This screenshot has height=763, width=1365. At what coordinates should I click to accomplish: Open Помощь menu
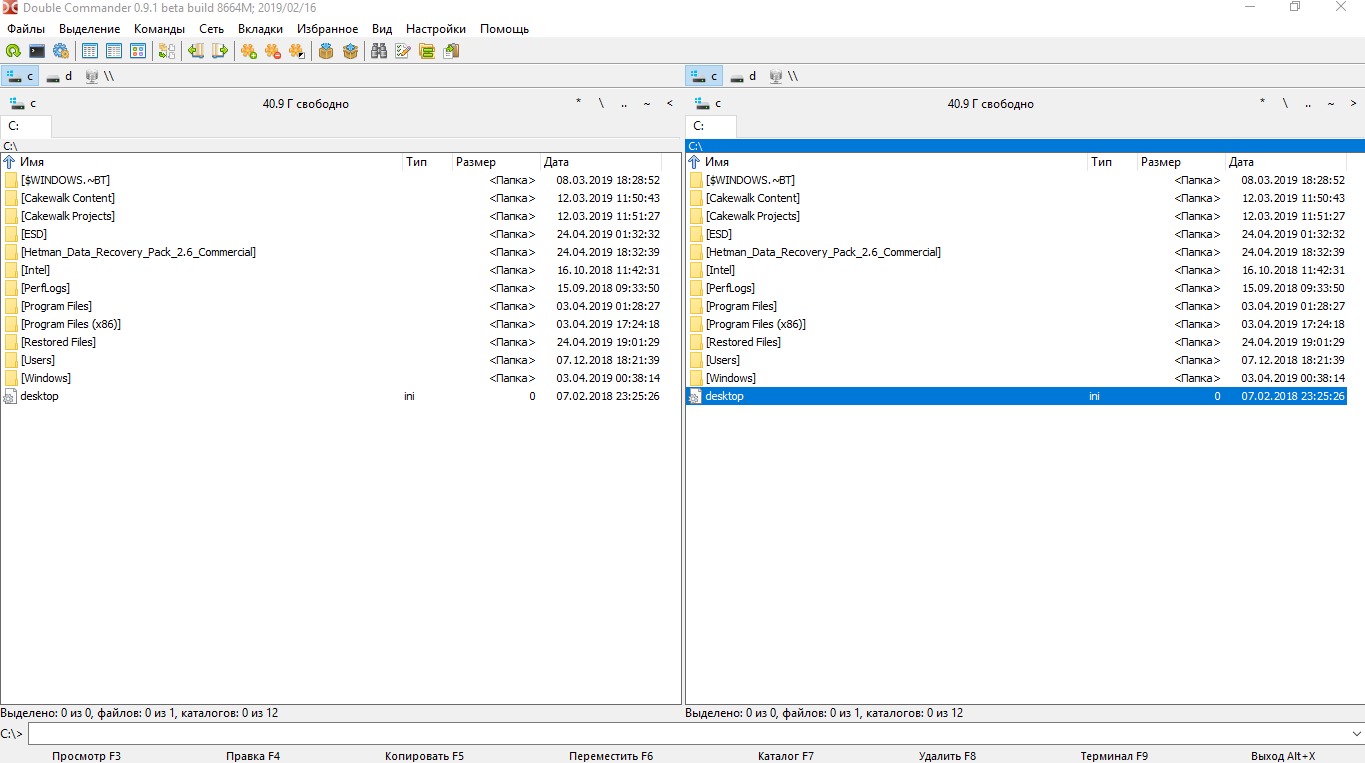tap(504, 29)
